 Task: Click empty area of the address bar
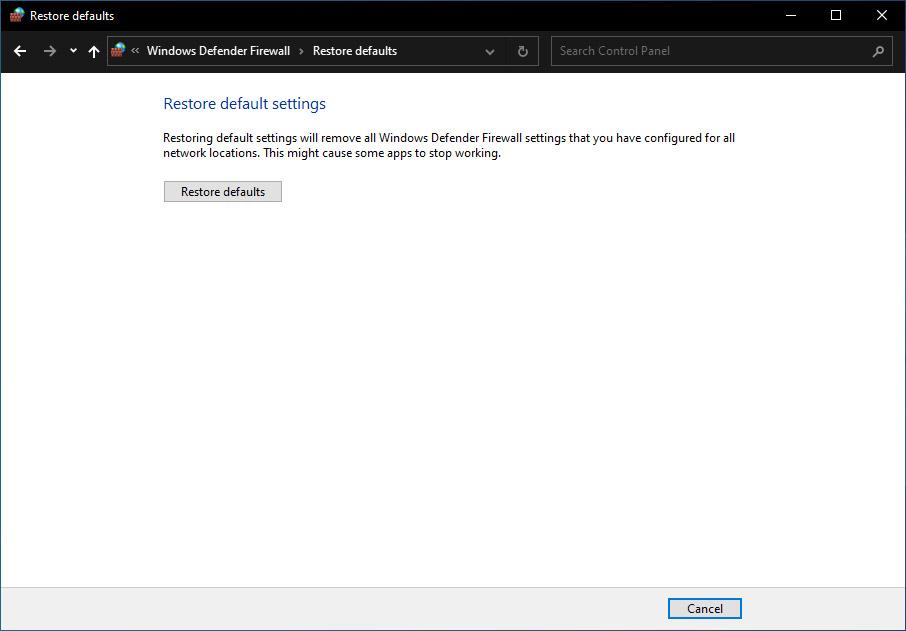(x=438, y=51)
